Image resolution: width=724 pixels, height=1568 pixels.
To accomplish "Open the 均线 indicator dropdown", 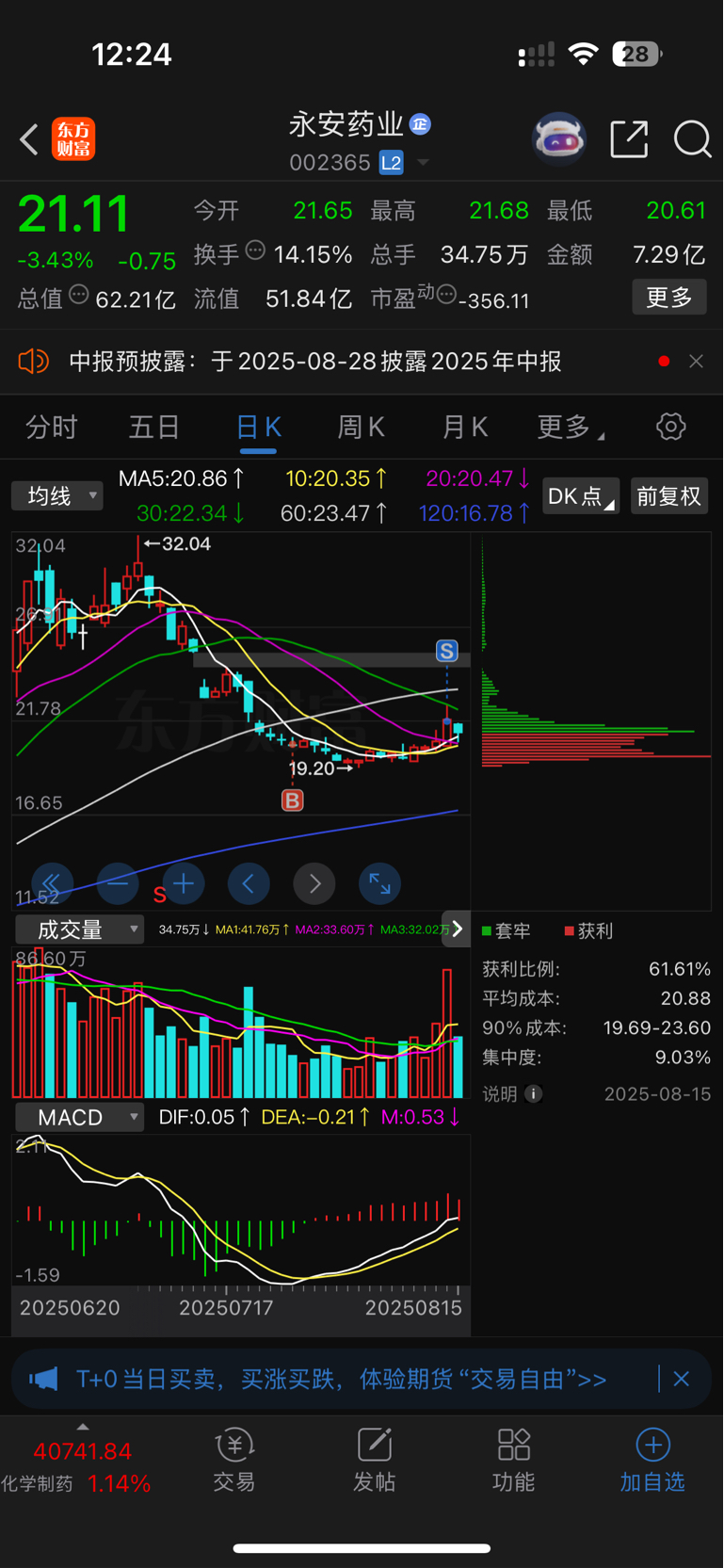I will [57, 496].
